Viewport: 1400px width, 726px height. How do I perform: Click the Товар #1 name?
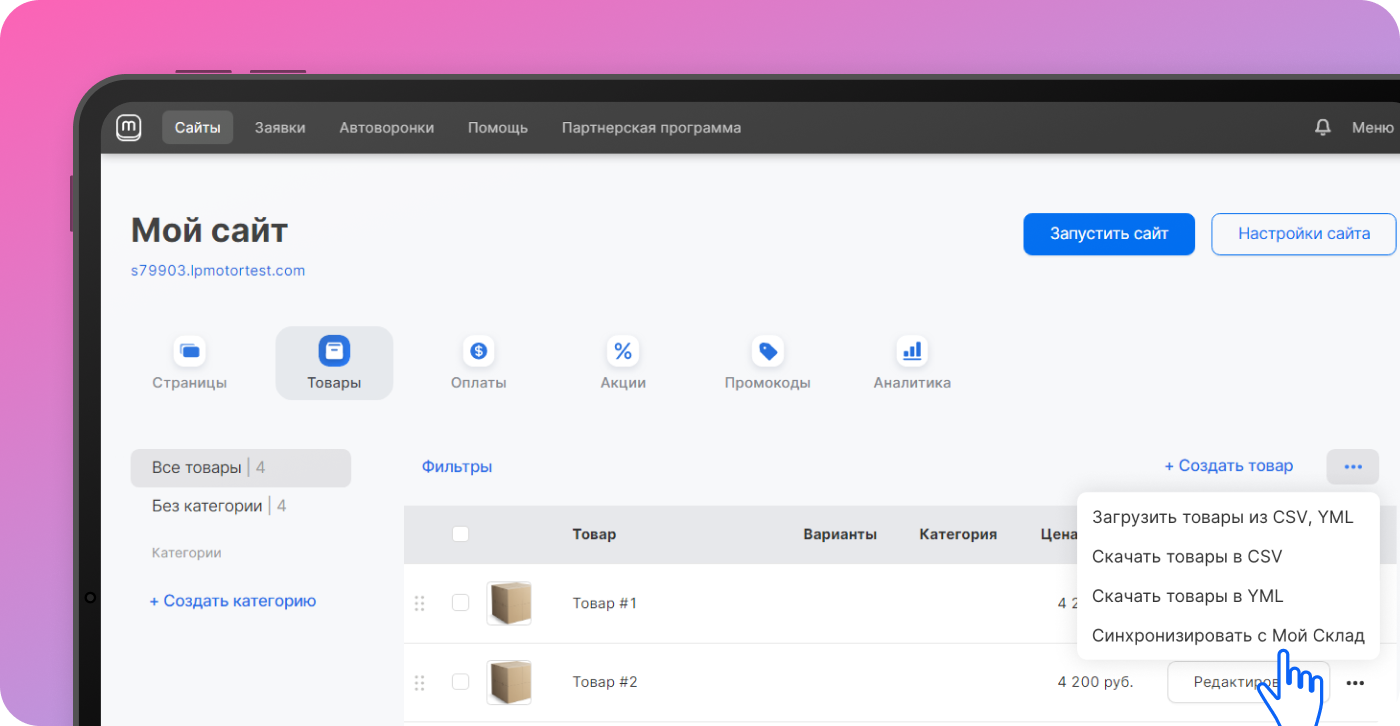[604, 603]
